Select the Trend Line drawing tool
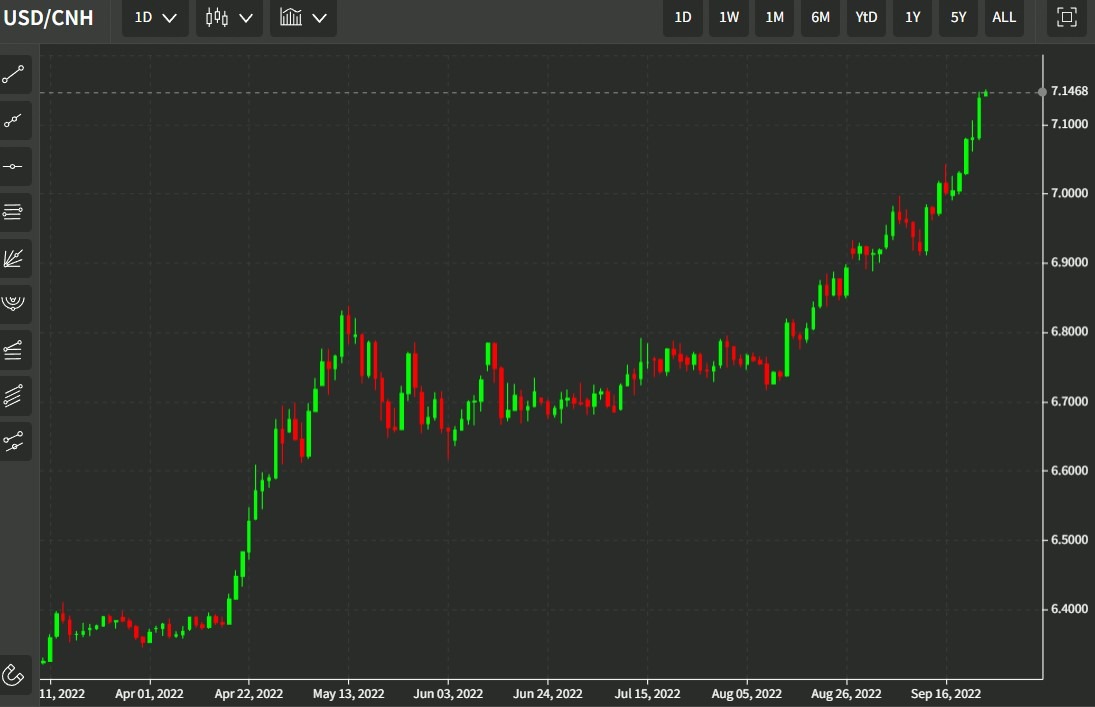 click(14, 74)
